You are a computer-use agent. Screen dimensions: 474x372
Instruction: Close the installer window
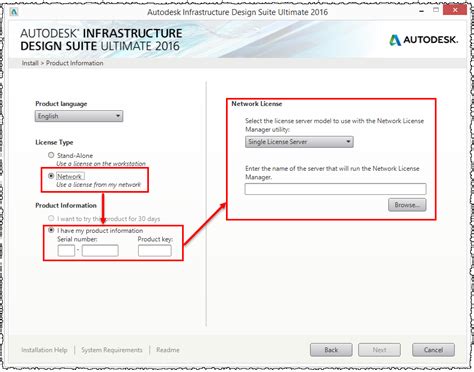coord(455,10)
